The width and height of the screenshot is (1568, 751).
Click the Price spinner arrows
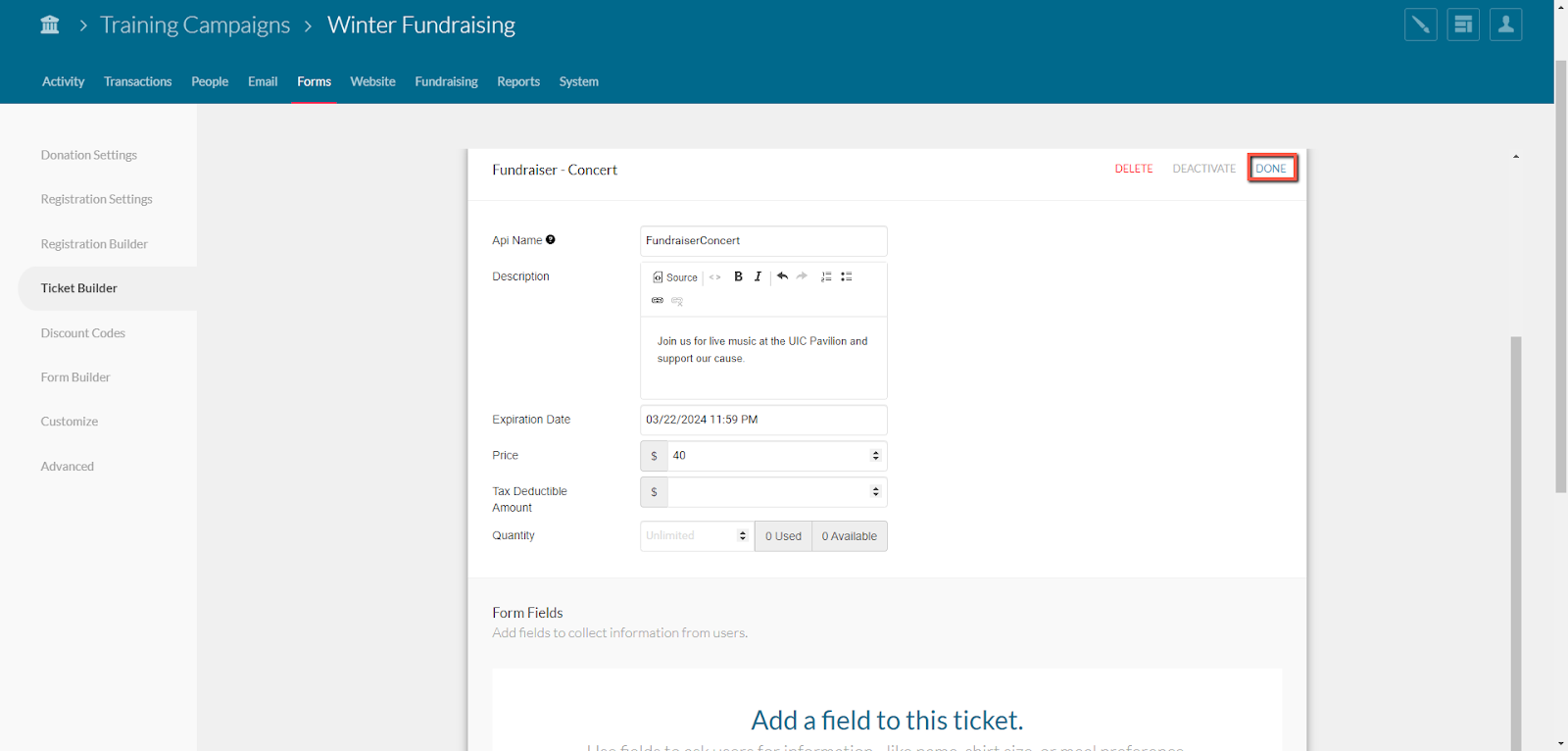875,456
